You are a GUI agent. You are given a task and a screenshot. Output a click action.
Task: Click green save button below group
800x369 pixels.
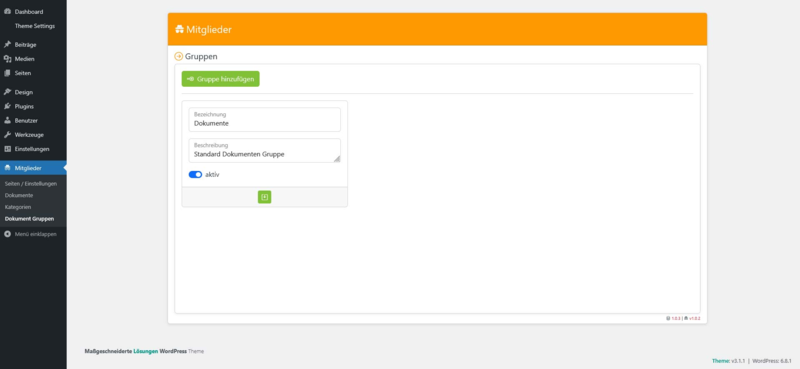click(x=264, y=197)
